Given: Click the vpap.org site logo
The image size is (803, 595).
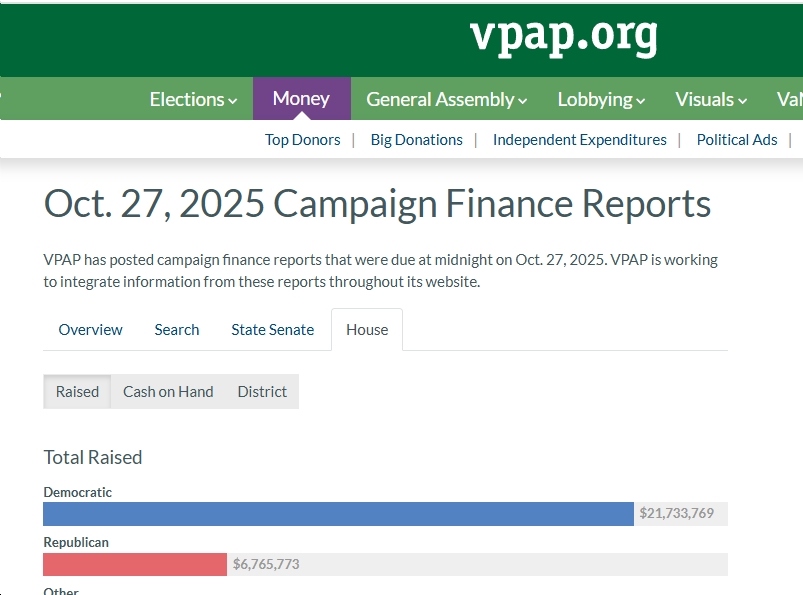Looking at the screenshot, I should [563, 36].
